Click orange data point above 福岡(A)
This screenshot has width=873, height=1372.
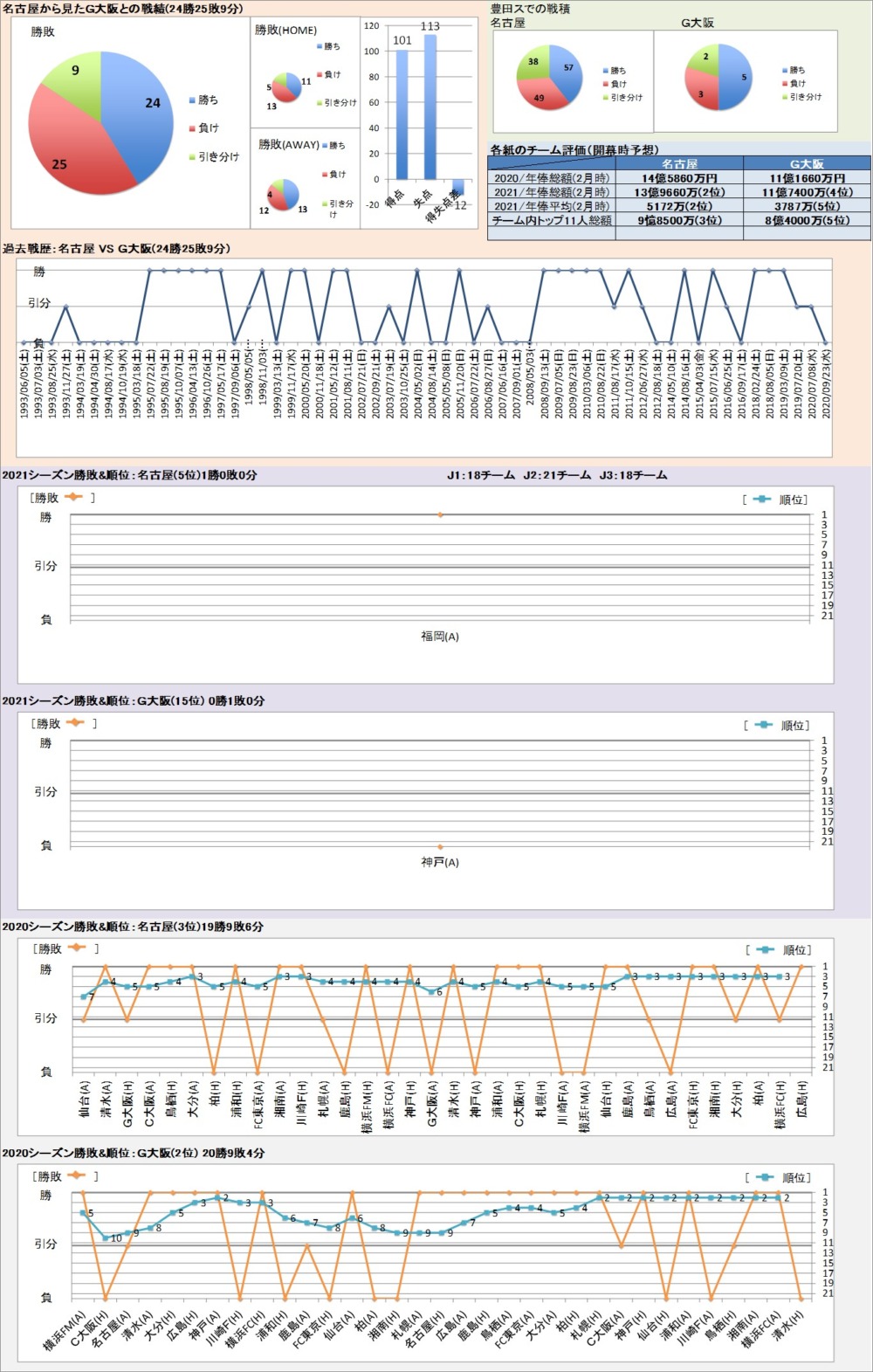(x=440, y=515)
